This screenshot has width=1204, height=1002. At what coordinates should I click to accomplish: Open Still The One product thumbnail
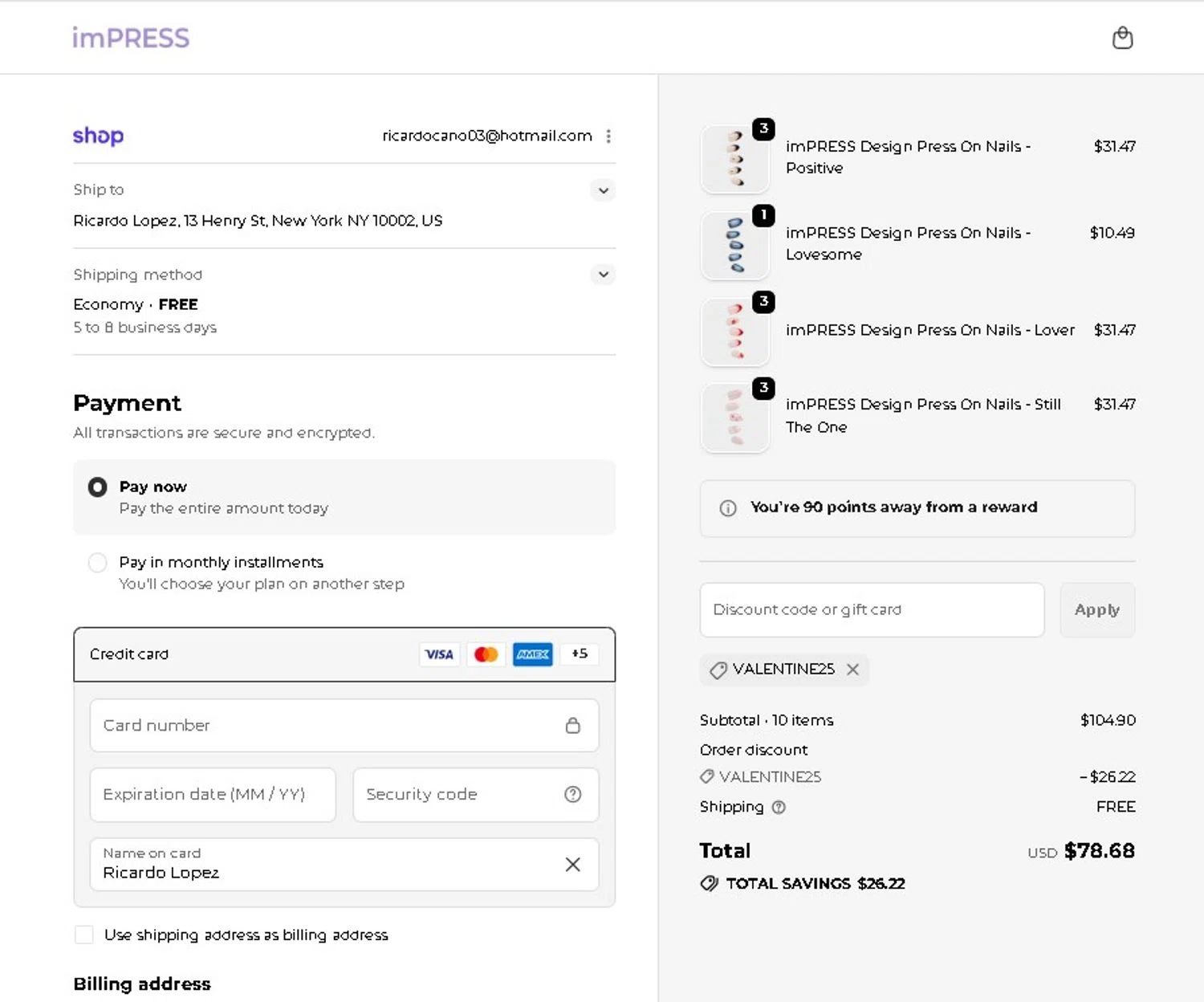click(x=735, y=417)
